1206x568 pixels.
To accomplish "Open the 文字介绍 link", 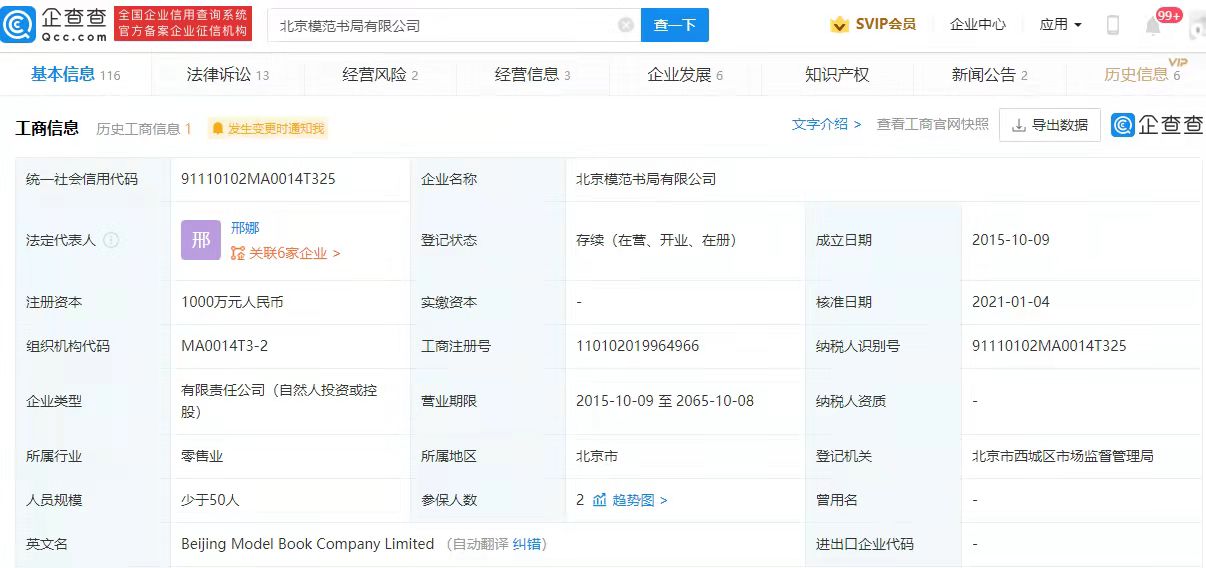I will [x=826, y=124].
